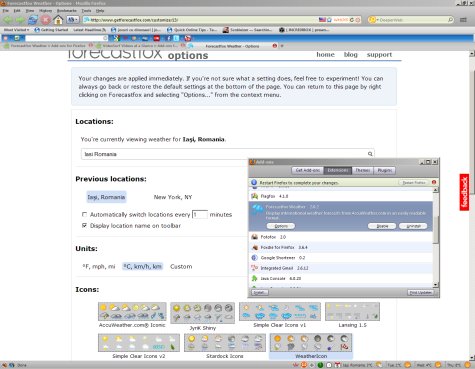
Task: Click the Home icon in Firefox toolbar
Action: point(58,20)
